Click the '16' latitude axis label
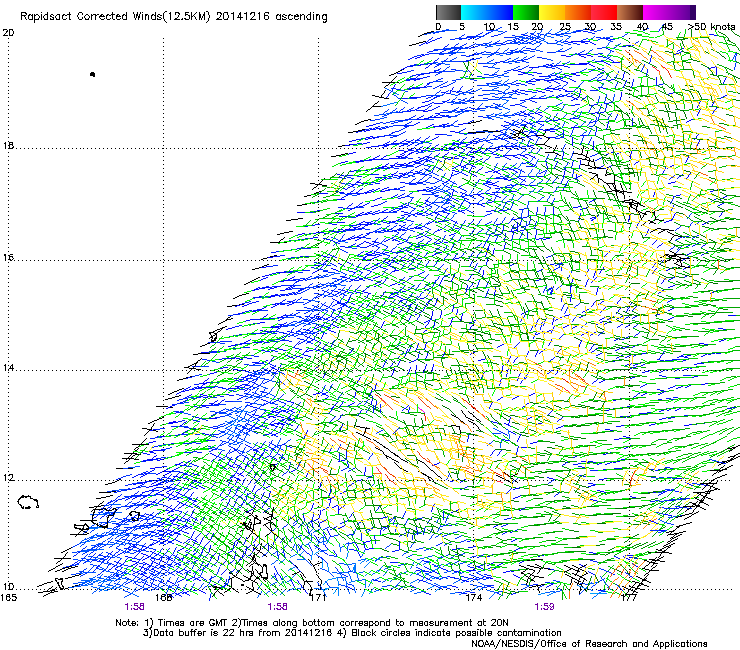 point(8,258)
